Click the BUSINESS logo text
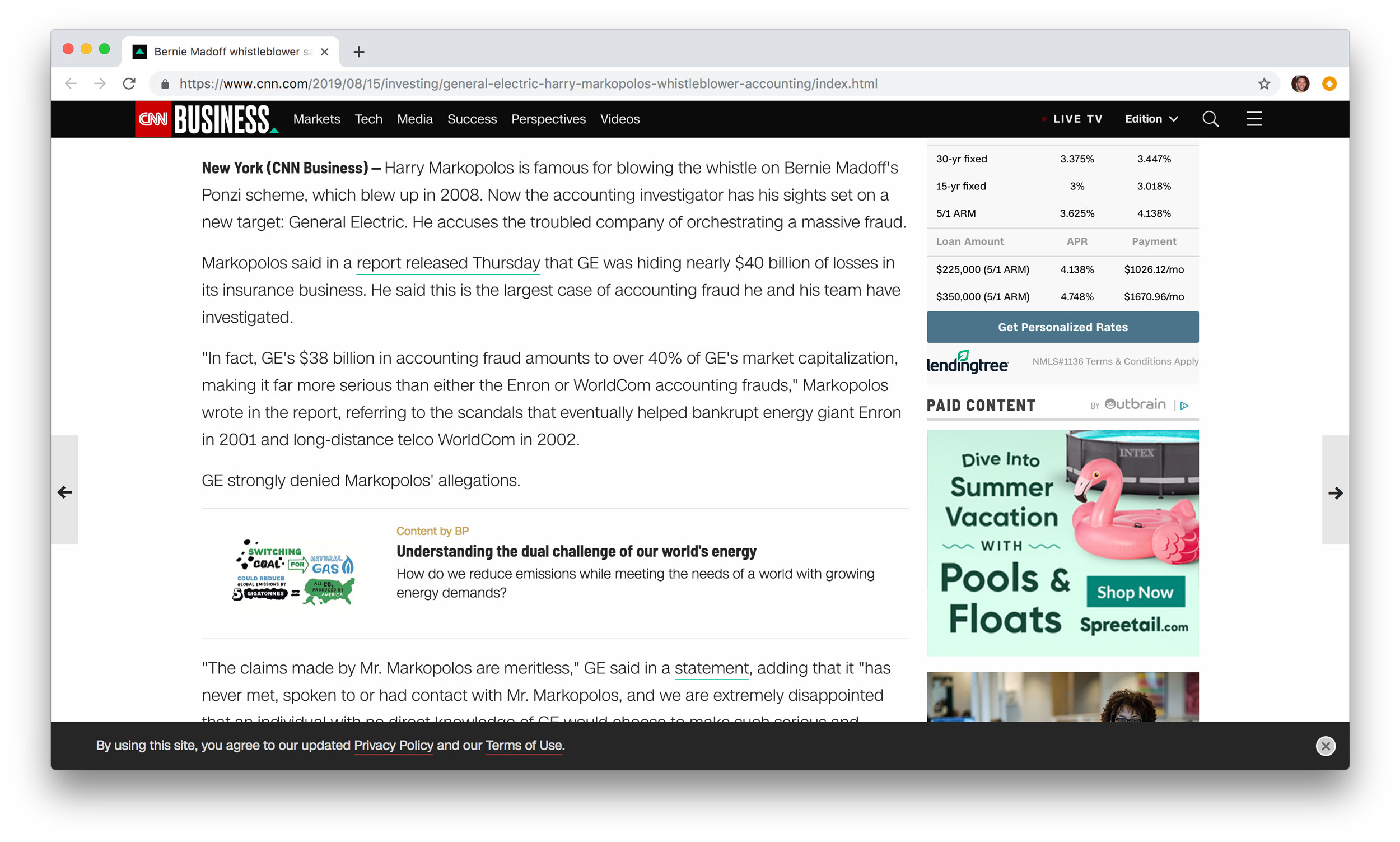The width and height of the screenshot is (1400, 842). click(x=225, y=119)
